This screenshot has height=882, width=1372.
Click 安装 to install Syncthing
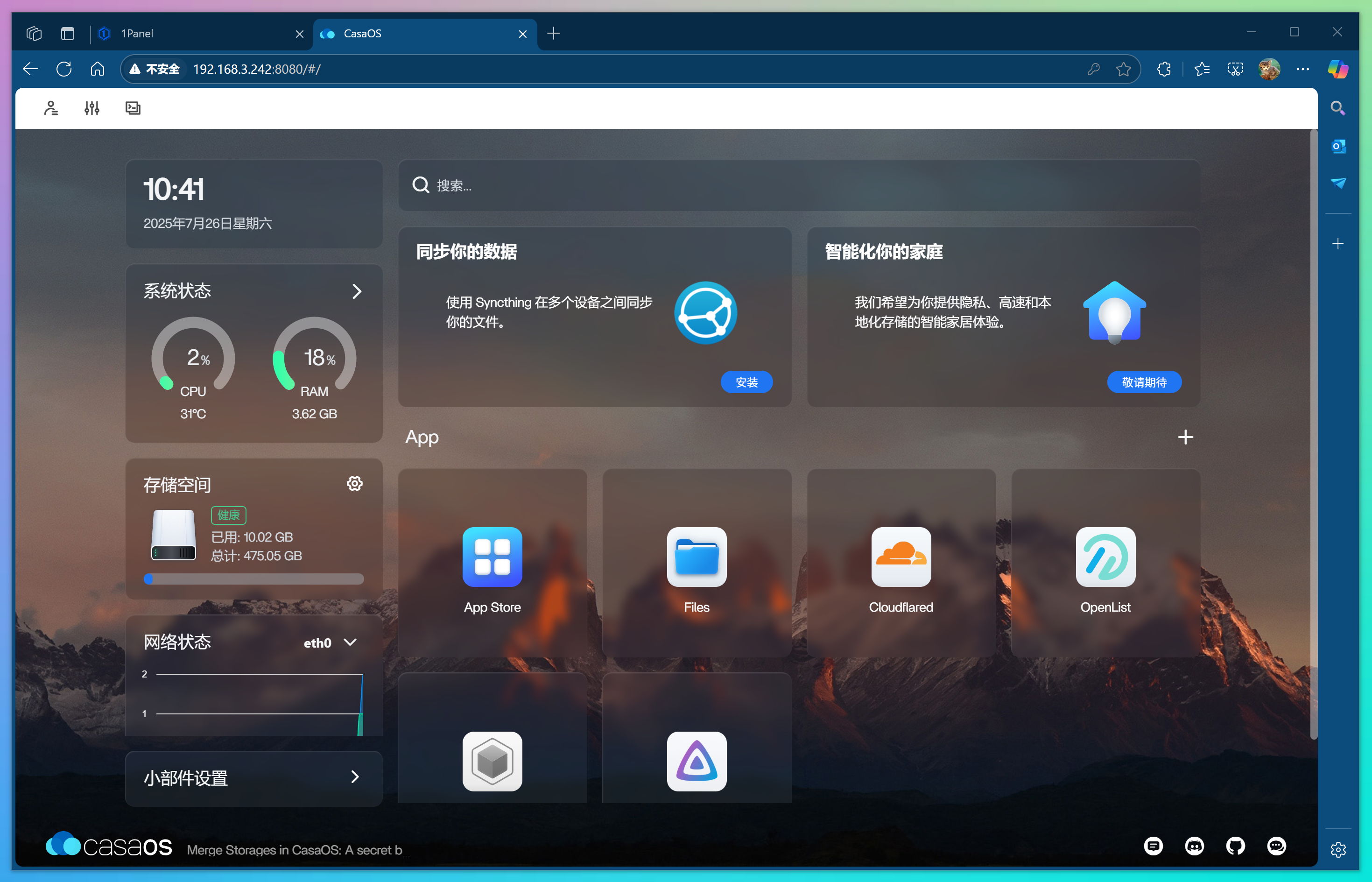tap(747, 382)
